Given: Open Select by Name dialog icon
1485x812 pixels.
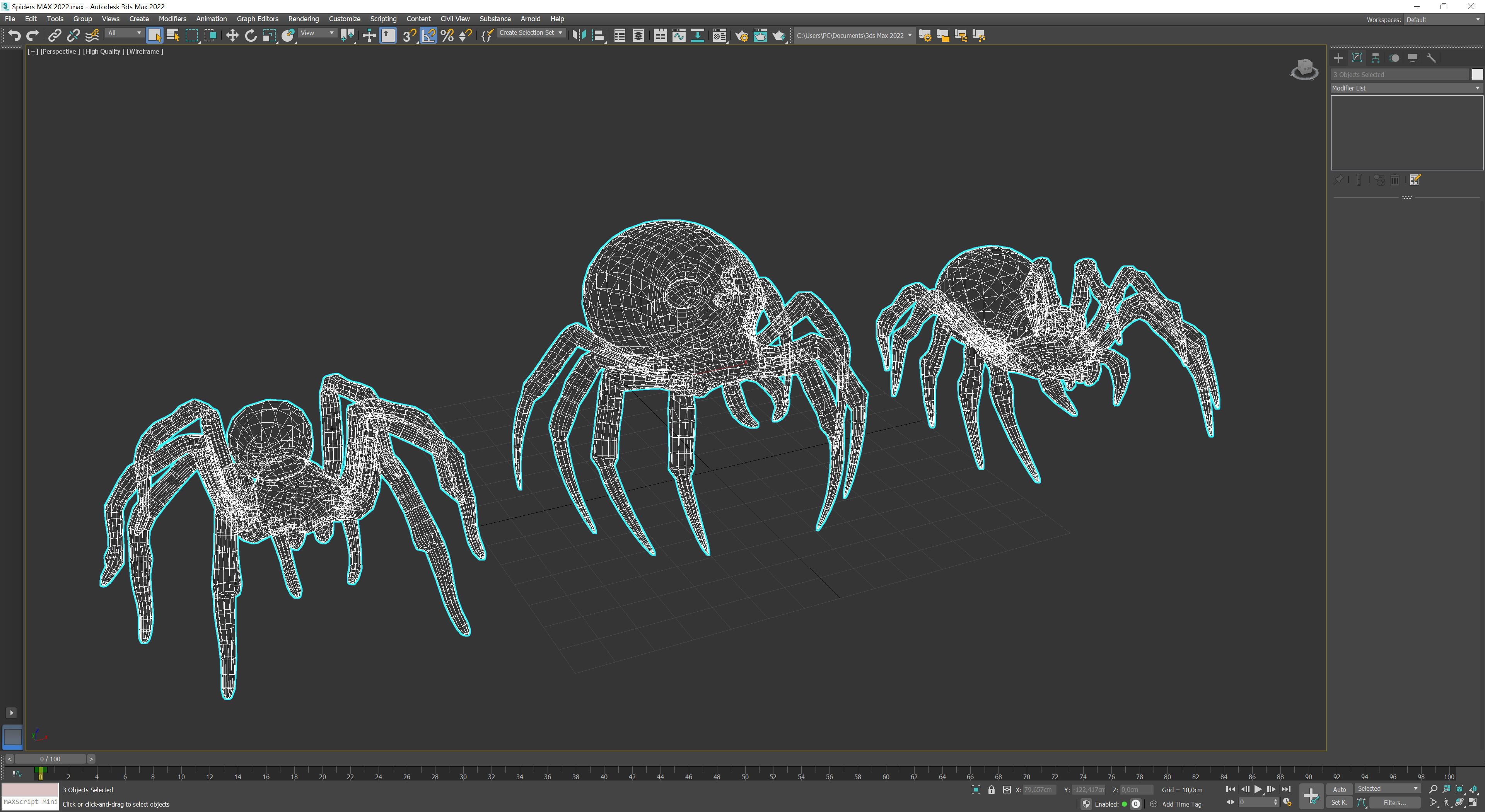Looking at the screenshot, I should [173, 36].
